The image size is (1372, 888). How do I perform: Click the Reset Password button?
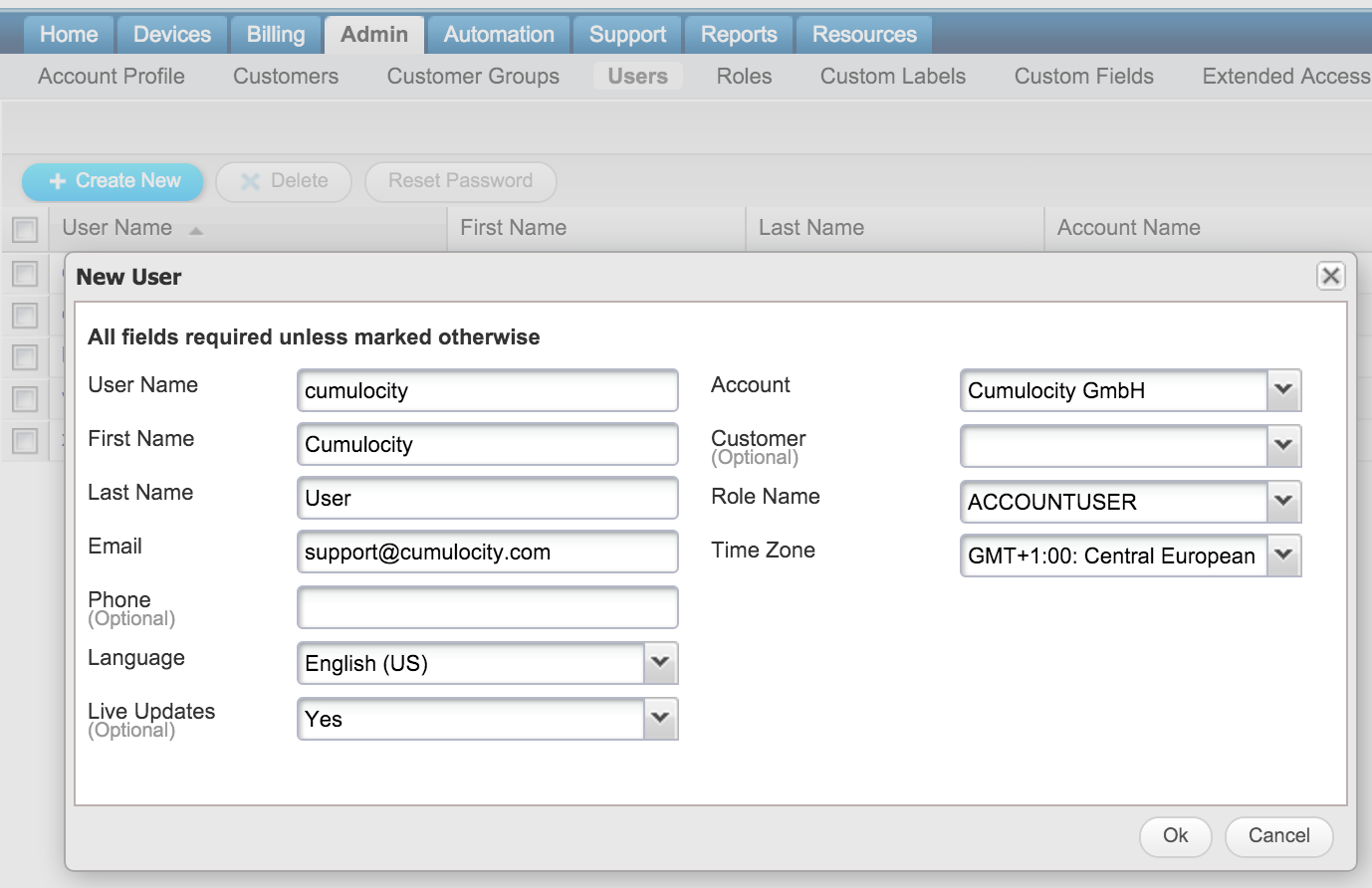click(460, 181)
